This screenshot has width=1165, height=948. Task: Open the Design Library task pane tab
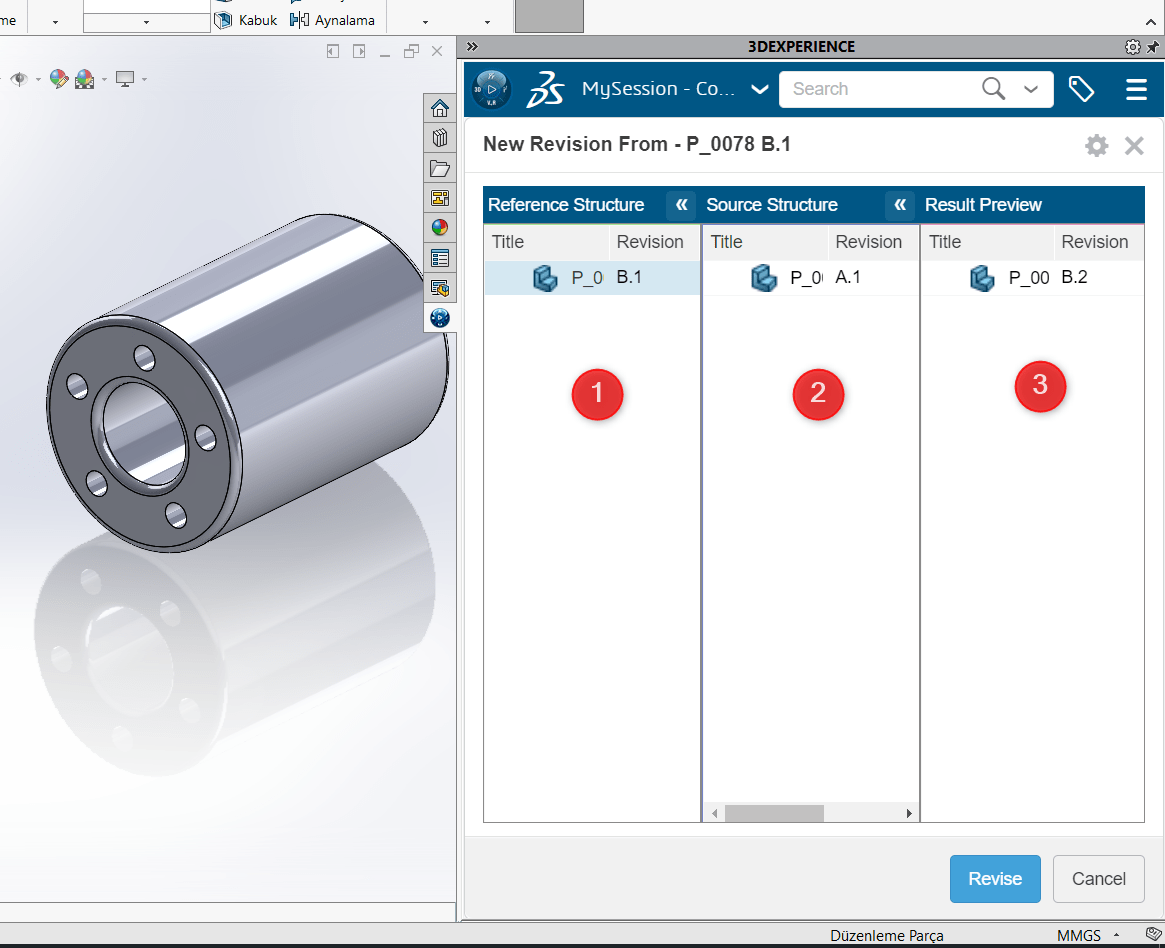pyautogui.click(x=440, y=138)
